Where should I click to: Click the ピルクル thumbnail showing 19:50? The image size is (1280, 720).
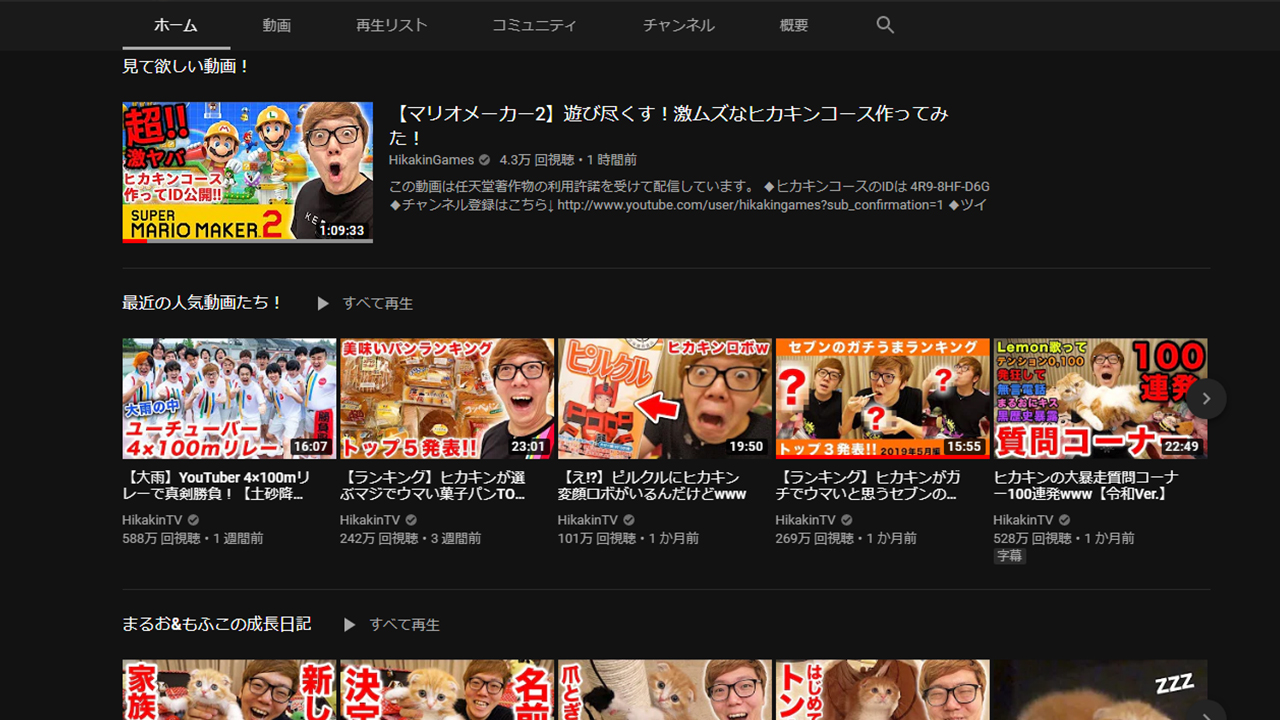point(665,399)
